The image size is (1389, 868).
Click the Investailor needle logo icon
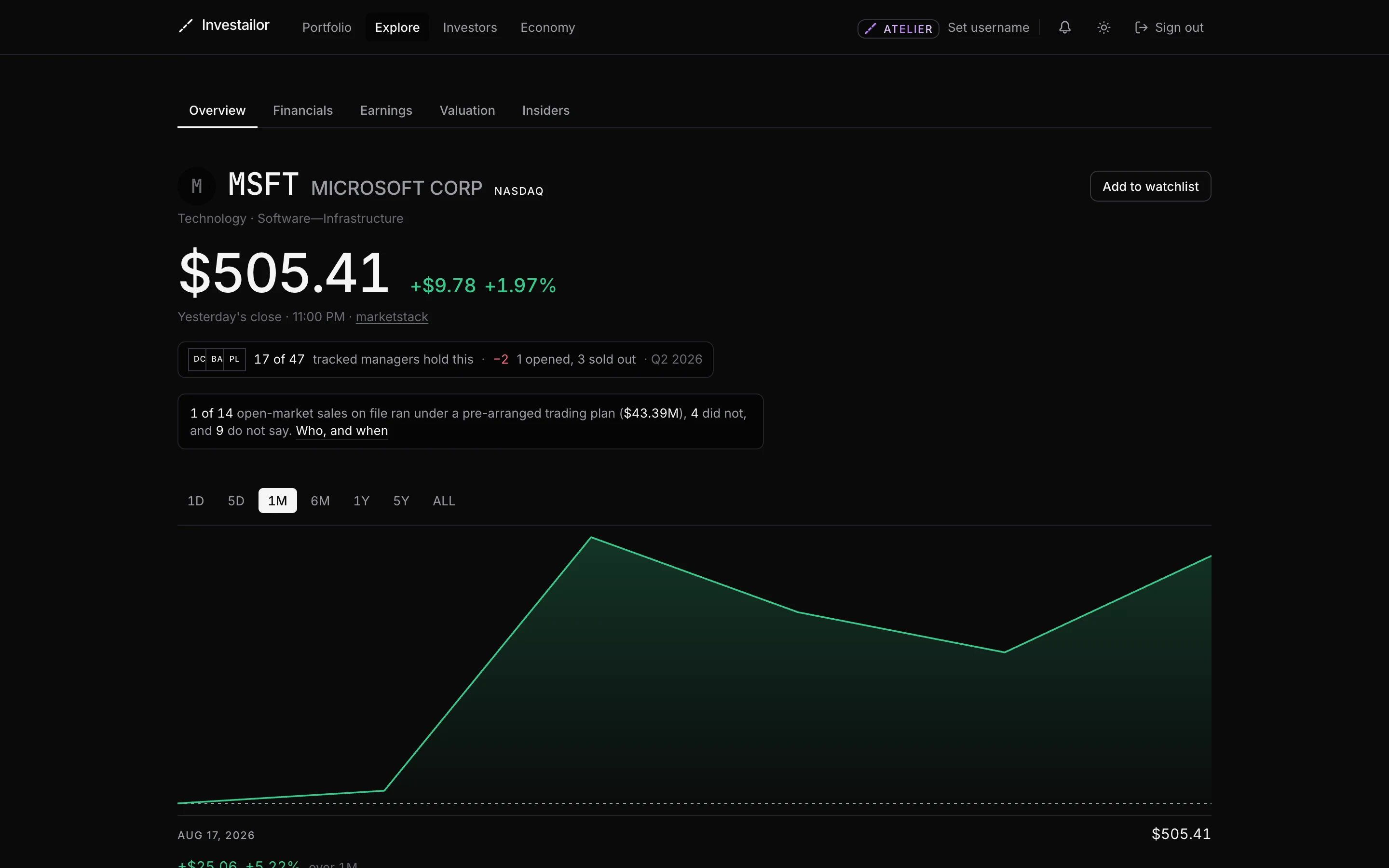(185, 26)
